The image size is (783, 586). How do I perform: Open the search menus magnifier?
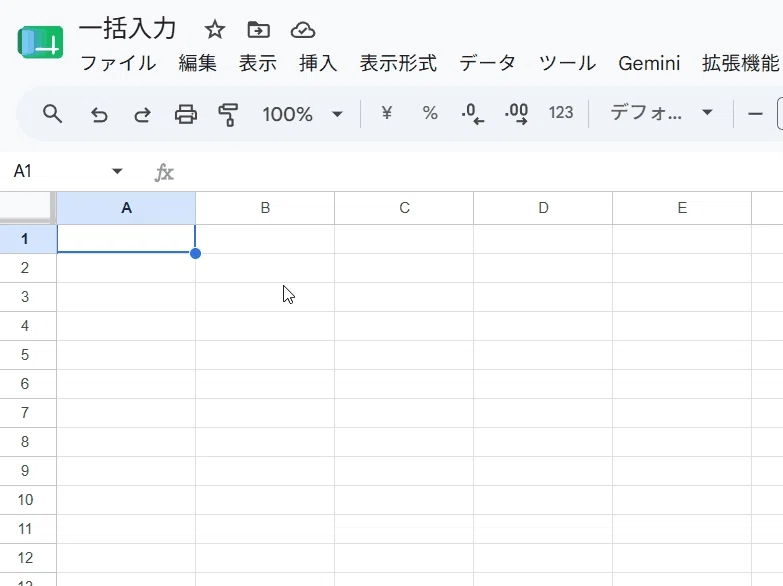click(52, 114)
